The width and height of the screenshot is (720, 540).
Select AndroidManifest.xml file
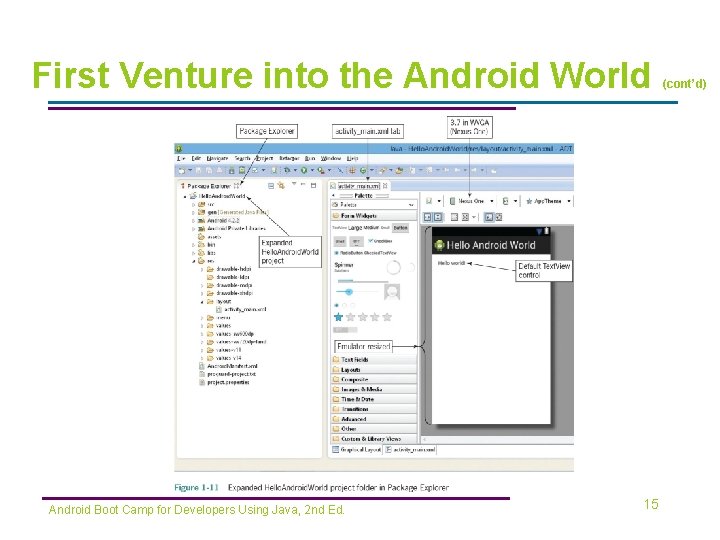(228, 366)
